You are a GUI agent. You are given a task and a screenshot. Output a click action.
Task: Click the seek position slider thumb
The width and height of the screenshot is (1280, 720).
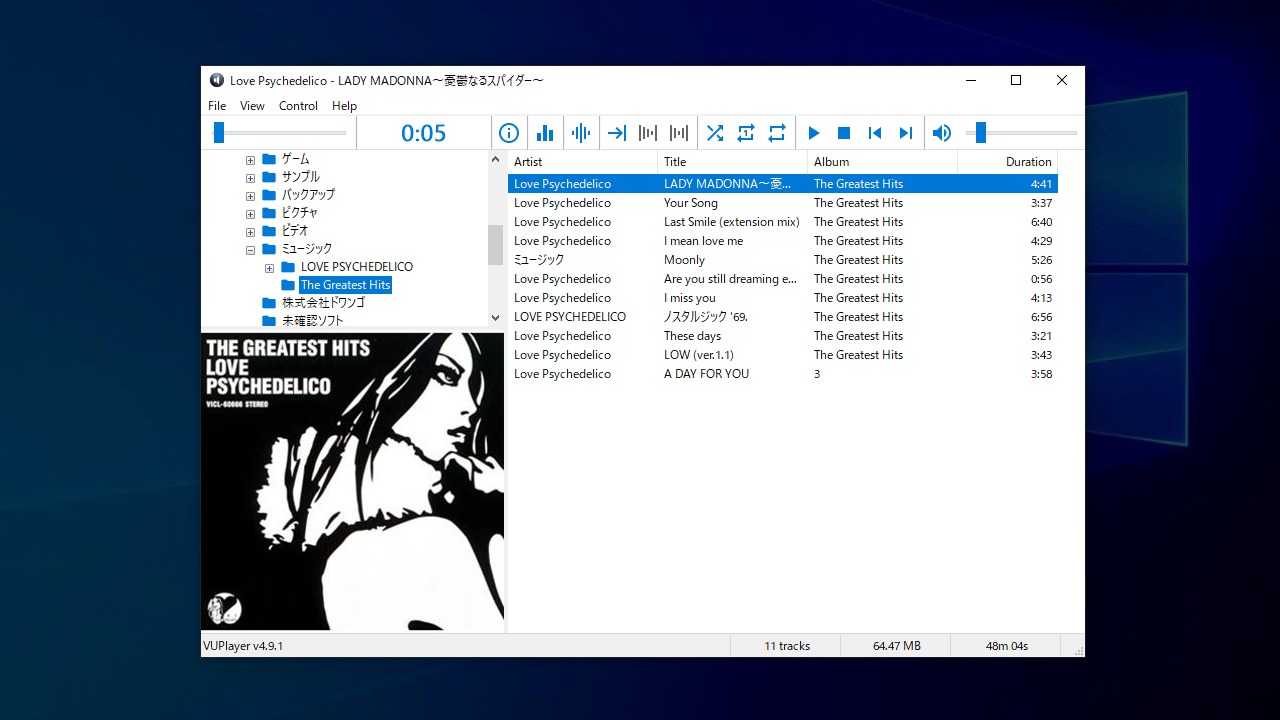coord(219,132)
